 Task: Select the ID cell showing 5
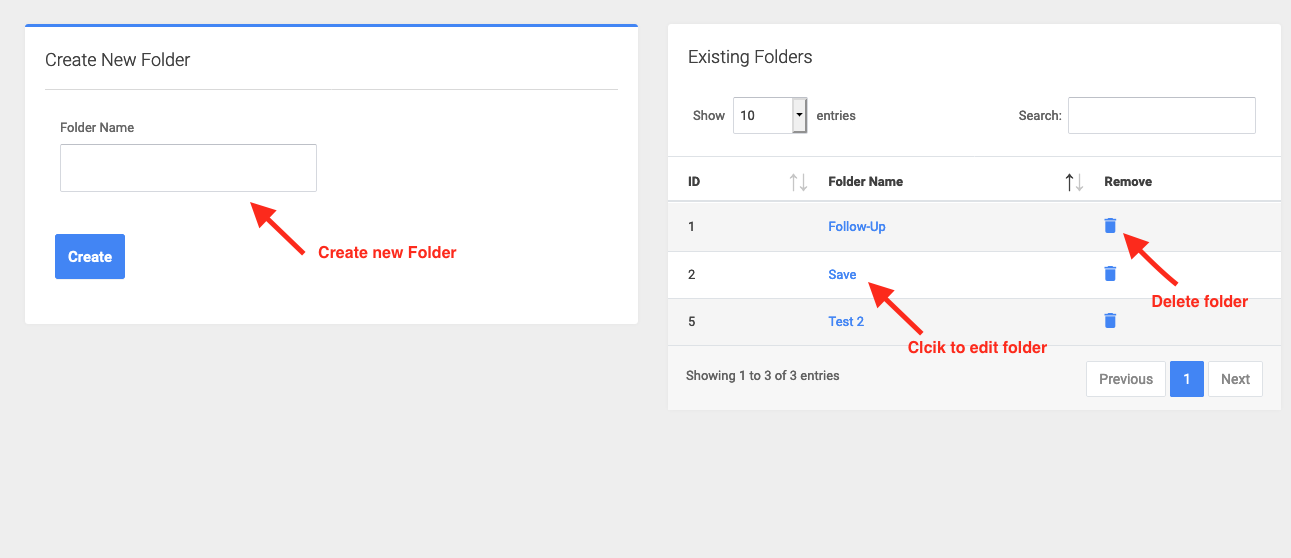tap(692, 321)
